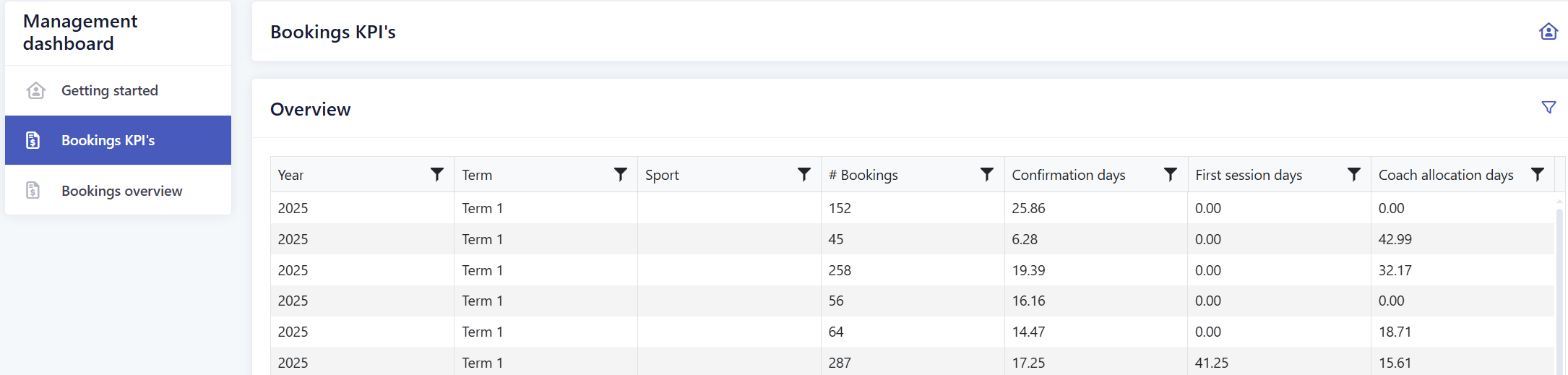1568x375 pixels.
Task: Click confirmation days value 25.86
Action: pos(1028,208)
